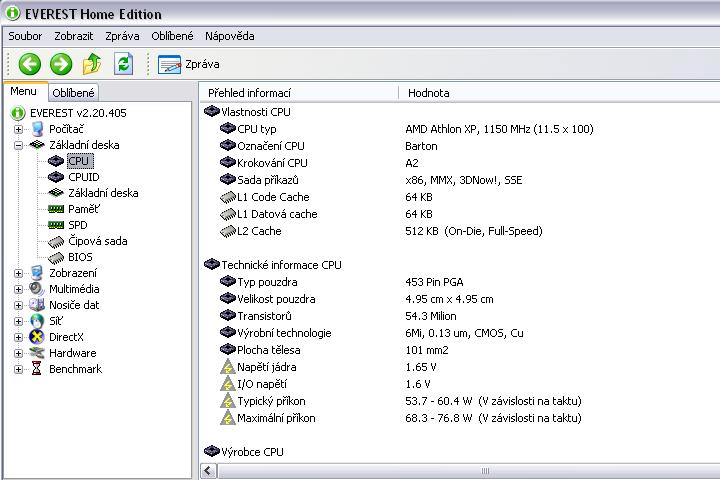Image resolution: width=720 pixels, height=480 pixels.
Task: Expand the Síť tree node
Action: tap(18, 322)
